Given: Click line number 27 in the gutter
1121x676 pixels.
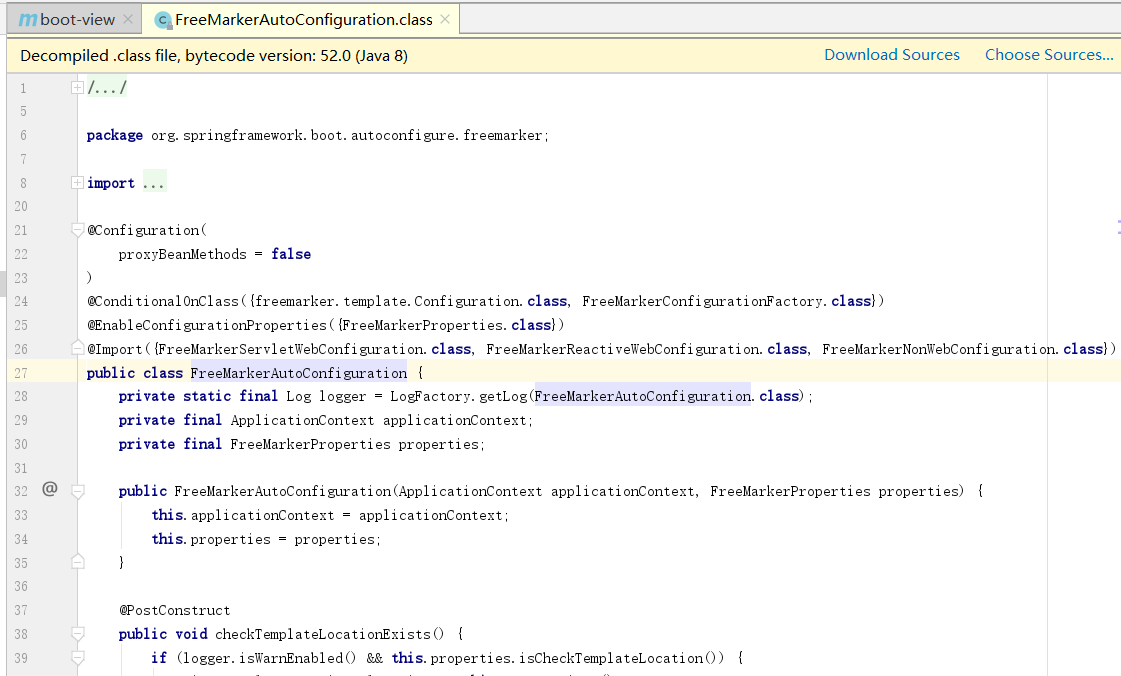Looking at the screenshot, I should 22,373.
